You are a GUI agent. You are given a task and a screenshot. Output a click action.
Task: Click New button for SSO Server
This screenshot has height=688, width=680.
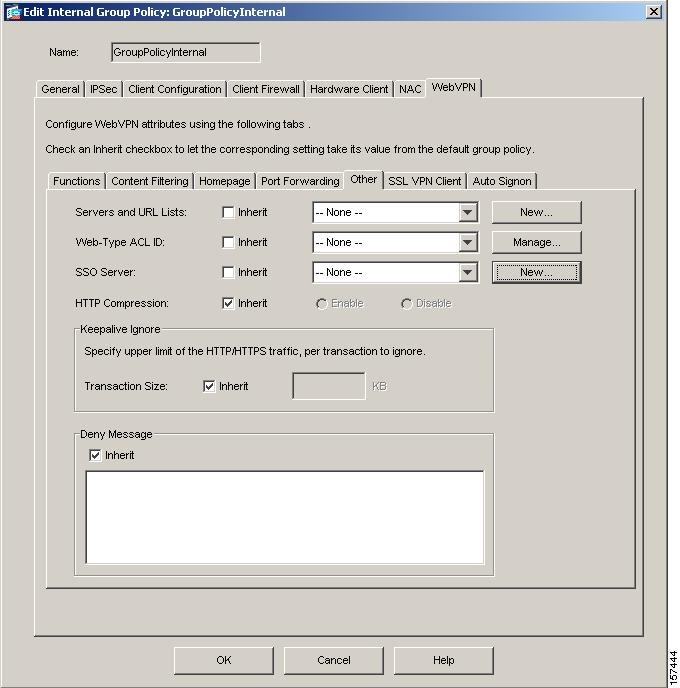click(x=537, y=272)
